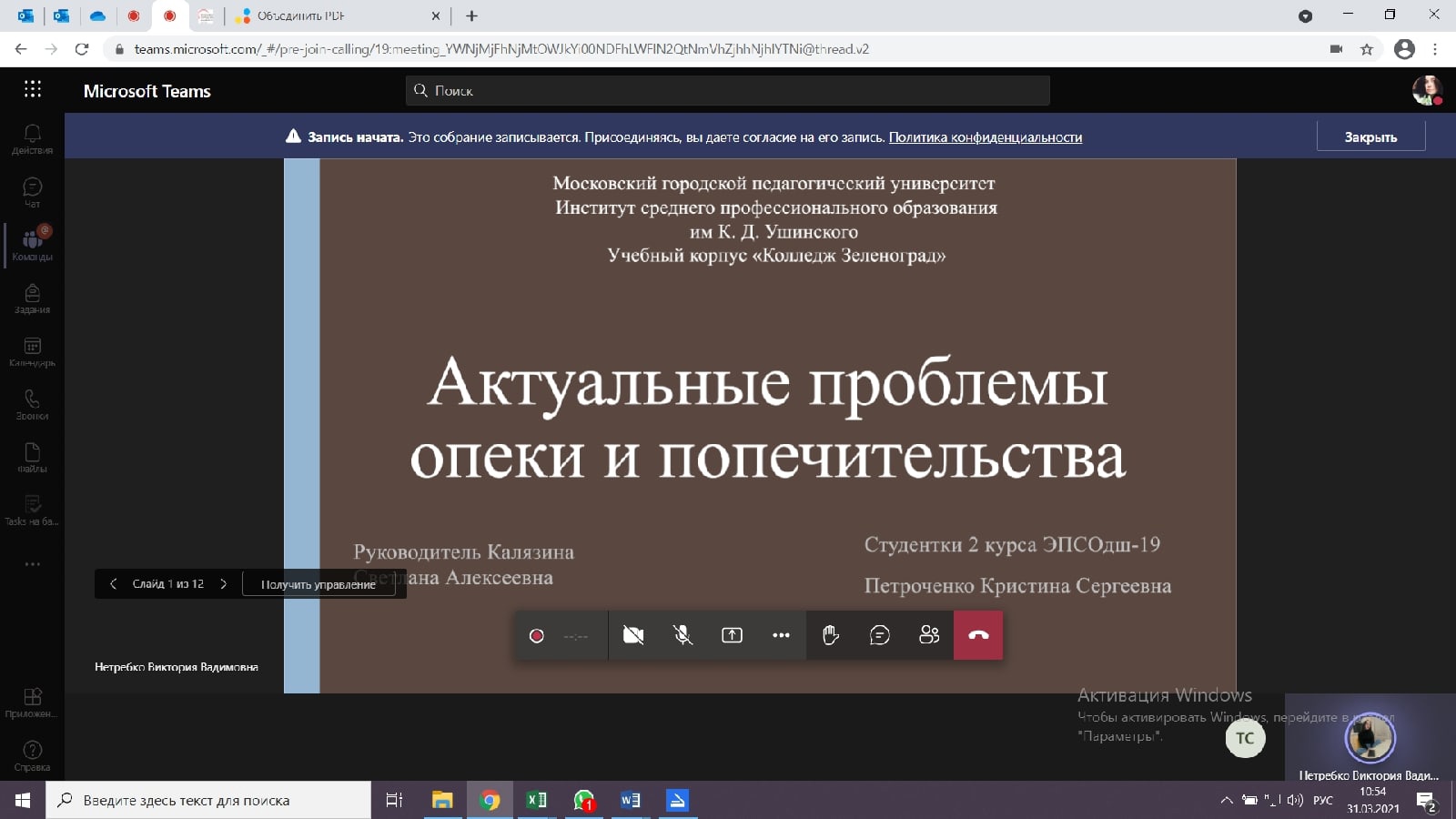
Task: Open Excel from the Windows taskbar
Action: tap(537, 800)
